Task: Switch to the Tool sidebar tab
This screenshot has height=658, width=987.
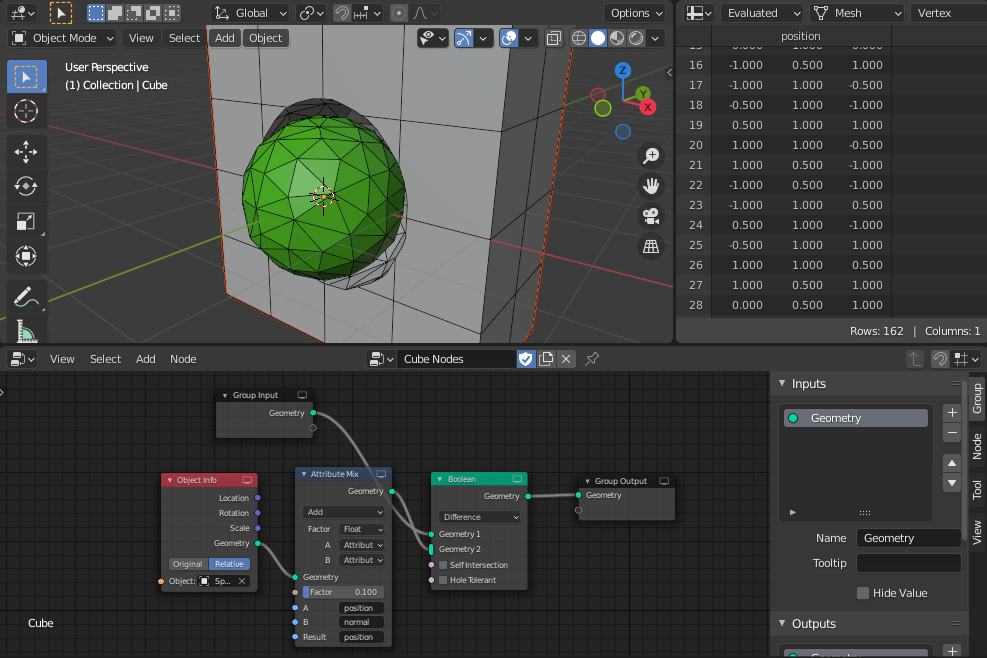Action: 976,489
